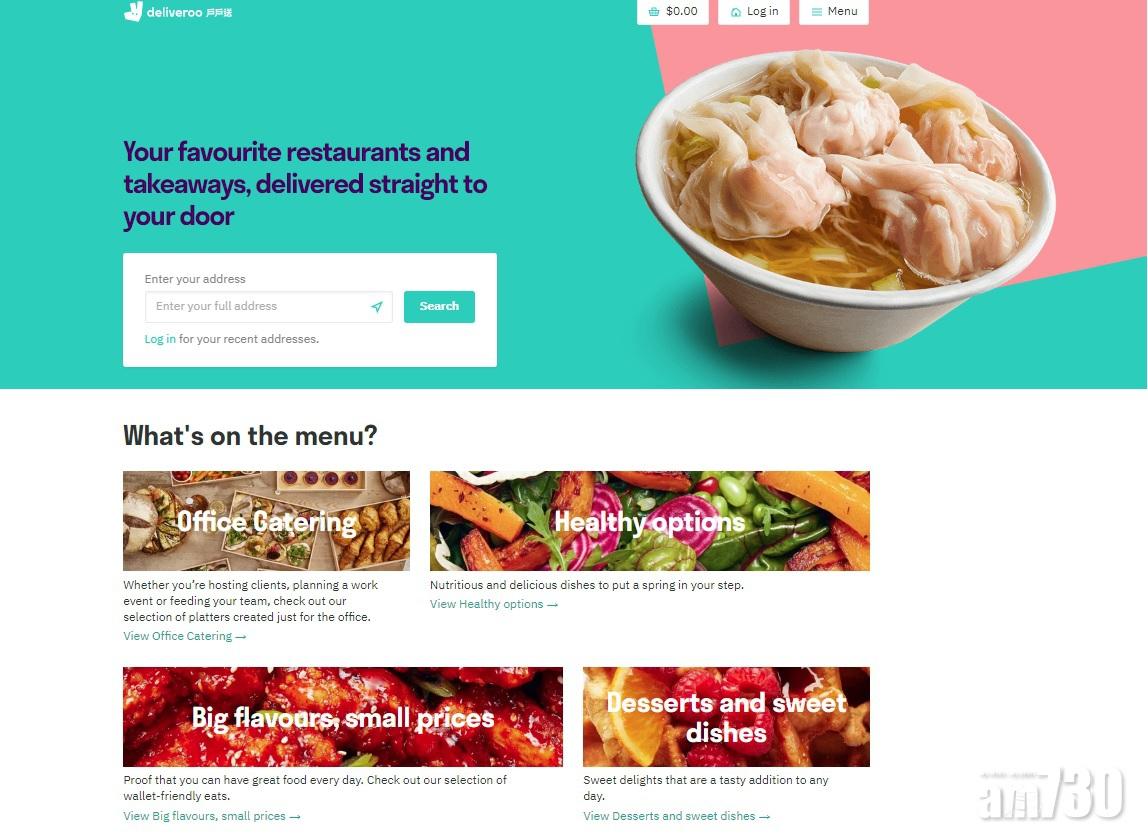Open the Healthy options banner image

point(649,521)
